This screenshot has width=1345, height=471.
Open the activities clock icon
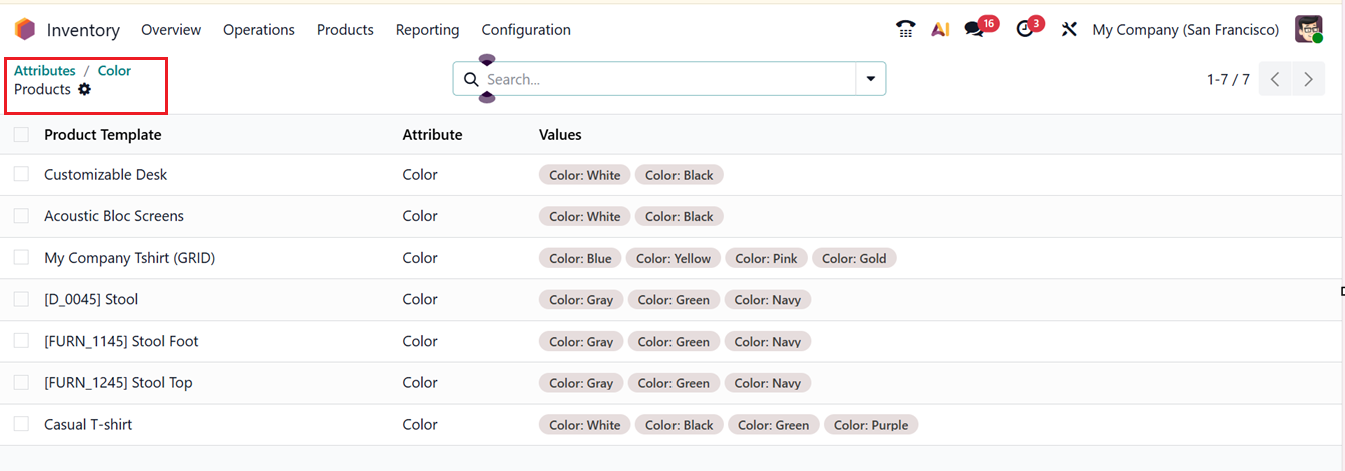1025,30
